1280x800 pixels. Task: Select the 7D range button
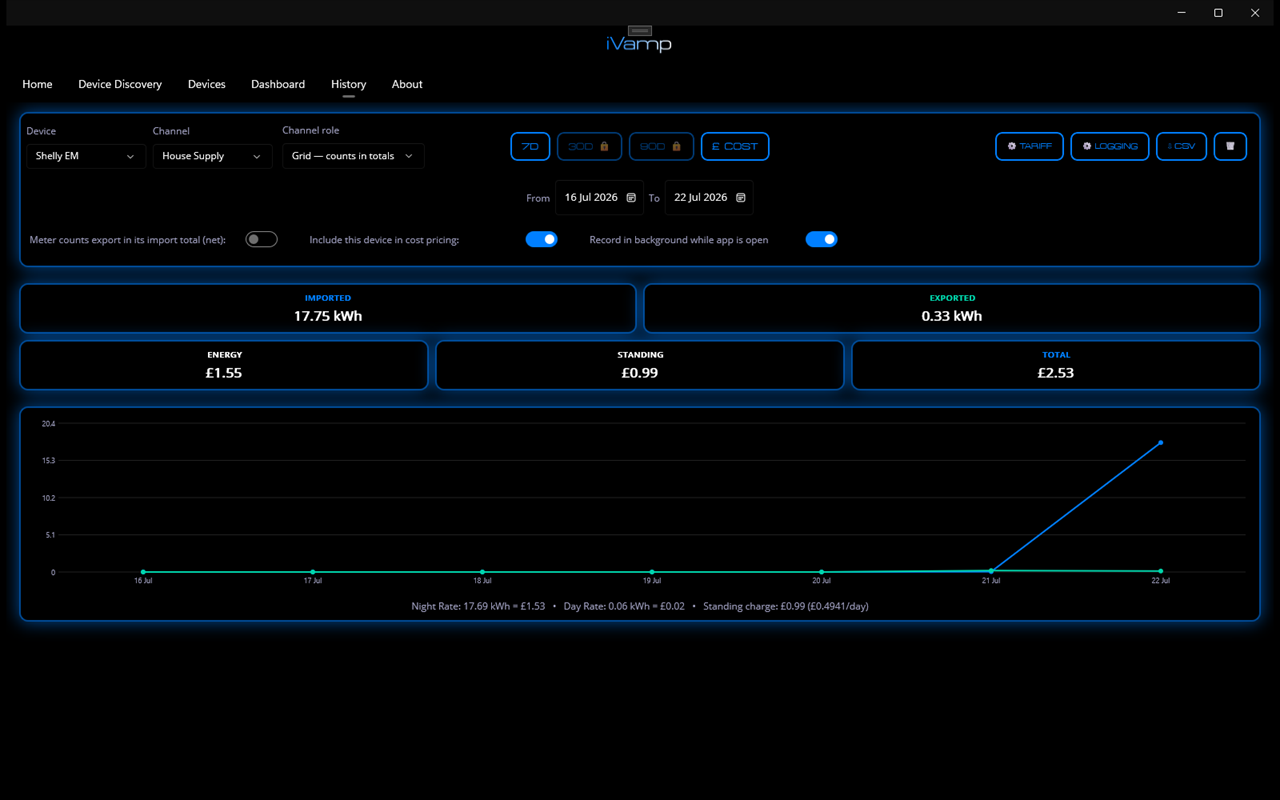click(530, 146)
